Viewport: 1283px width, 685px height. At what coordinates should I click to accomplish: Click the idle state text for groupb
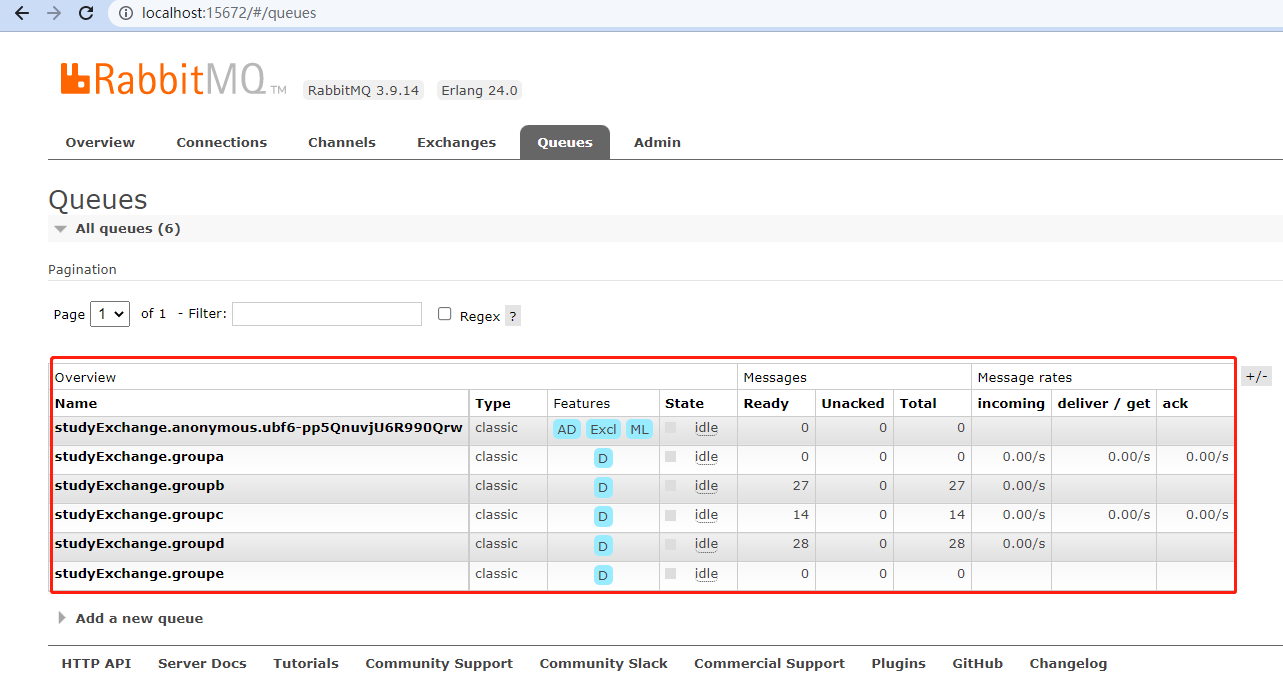tap(706, 486)
